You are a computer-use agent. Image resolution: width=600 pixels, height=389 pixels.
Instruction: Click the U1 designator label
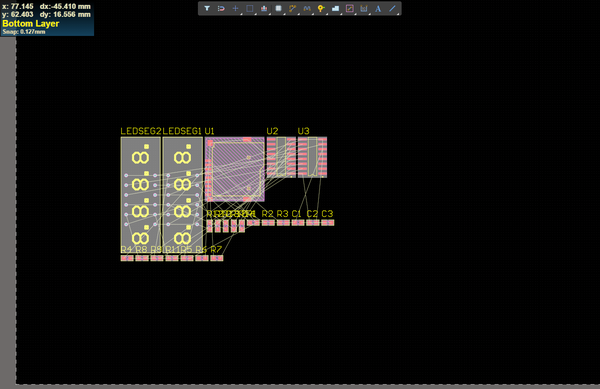coord(209,131)
